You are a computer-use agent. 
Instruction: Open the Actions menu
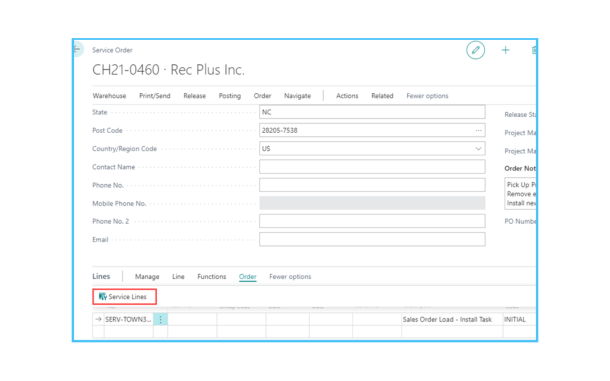point(347,96)
